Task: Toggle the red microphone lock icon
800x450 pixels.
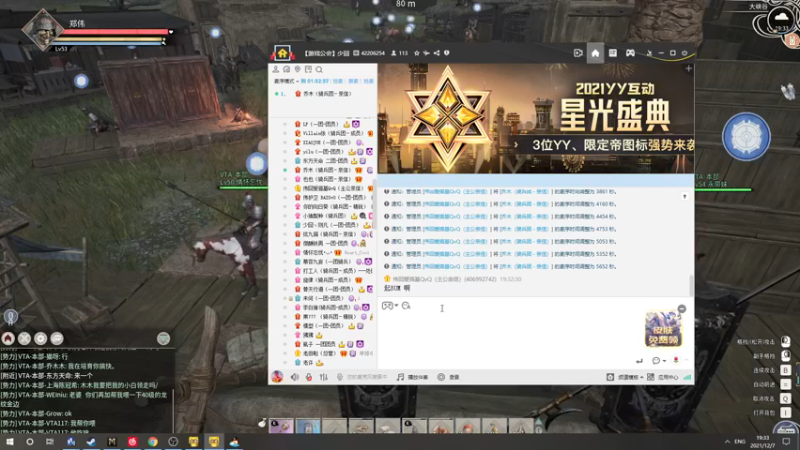Action: coord(309,377)
